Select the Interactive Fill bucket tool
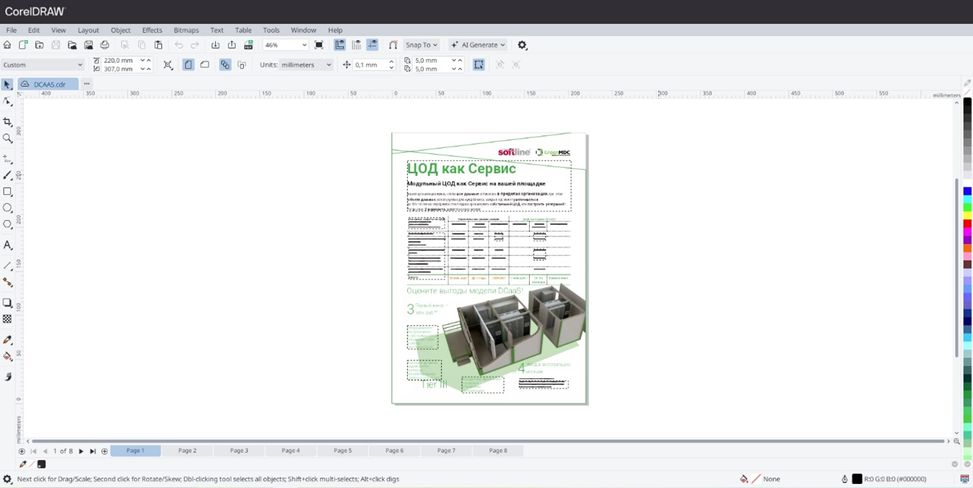 point(7,356)
